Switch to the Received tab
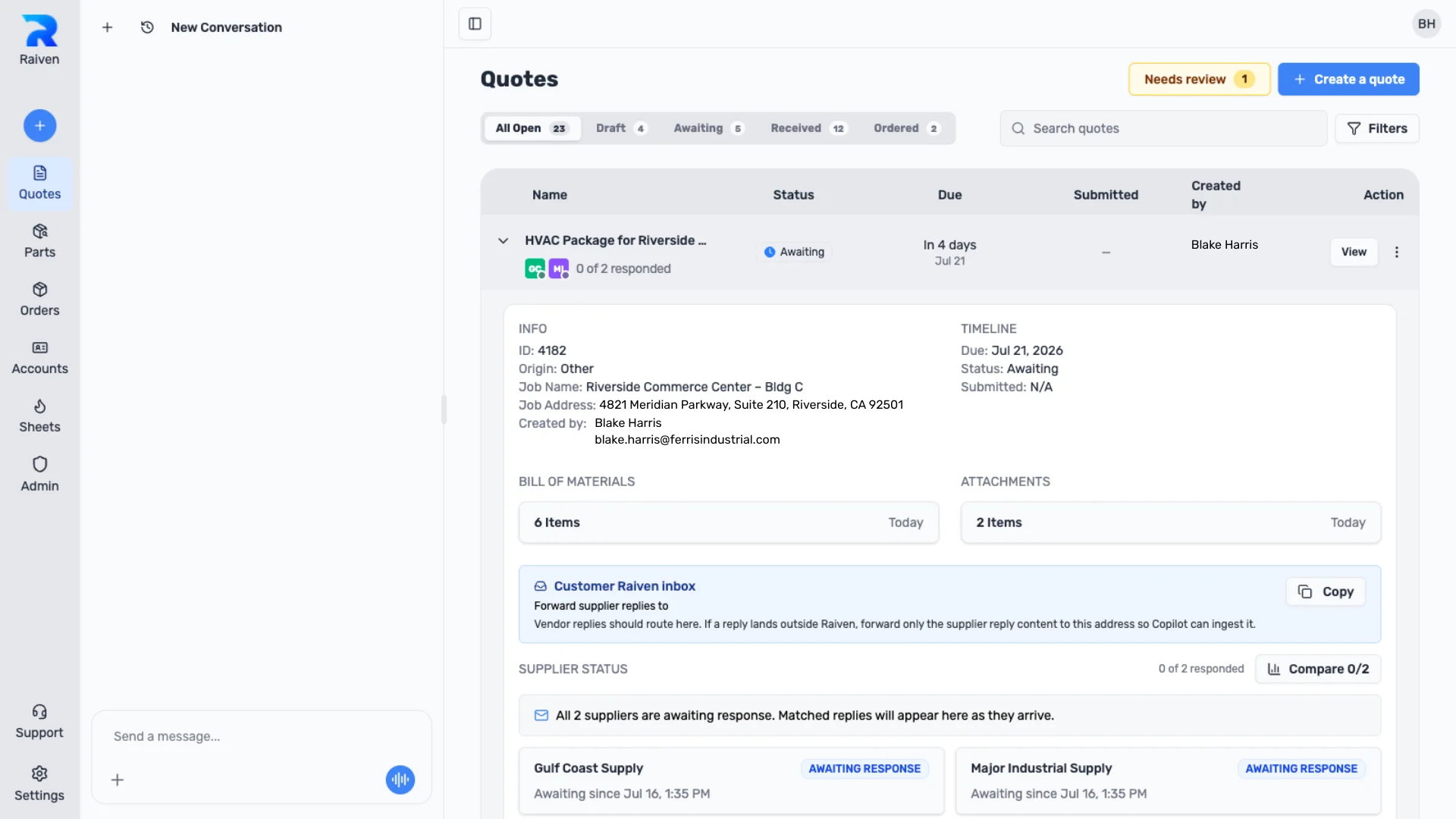Image resolution: width=1456 pixels, height=819 pixels. tap(808, 128)
